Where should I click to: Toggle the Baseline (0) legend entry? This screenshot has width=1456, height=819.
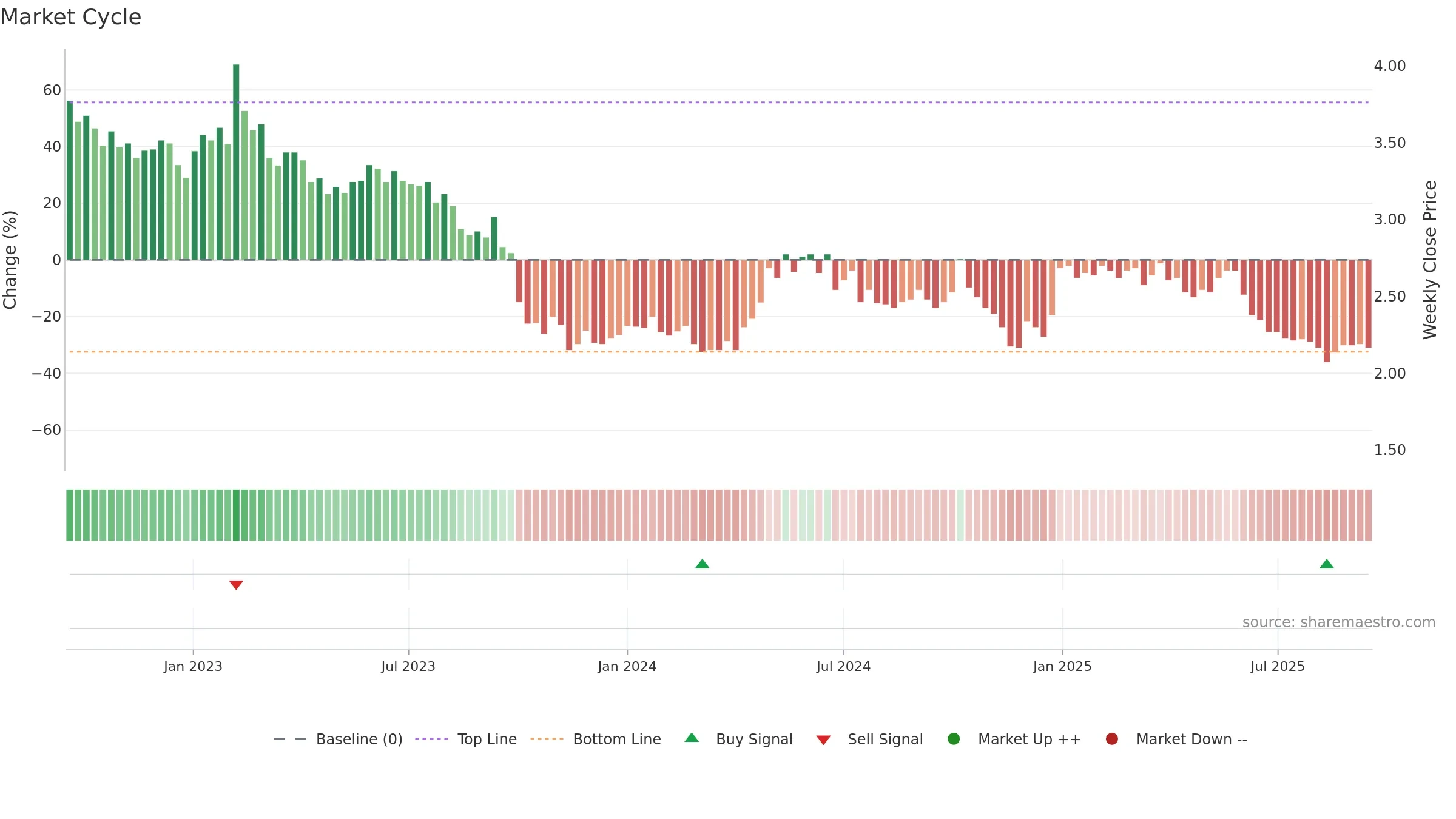click(x=338, y=739)
